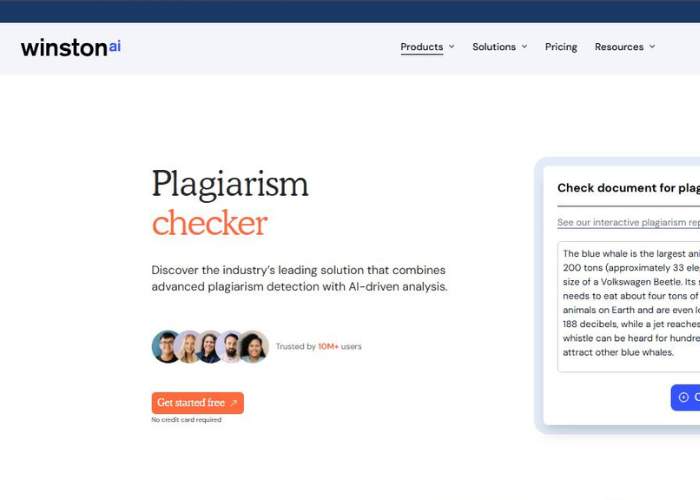Click the bearded man's avatar
The width and height of the screenshot is (700, 500).
[231, 347]
